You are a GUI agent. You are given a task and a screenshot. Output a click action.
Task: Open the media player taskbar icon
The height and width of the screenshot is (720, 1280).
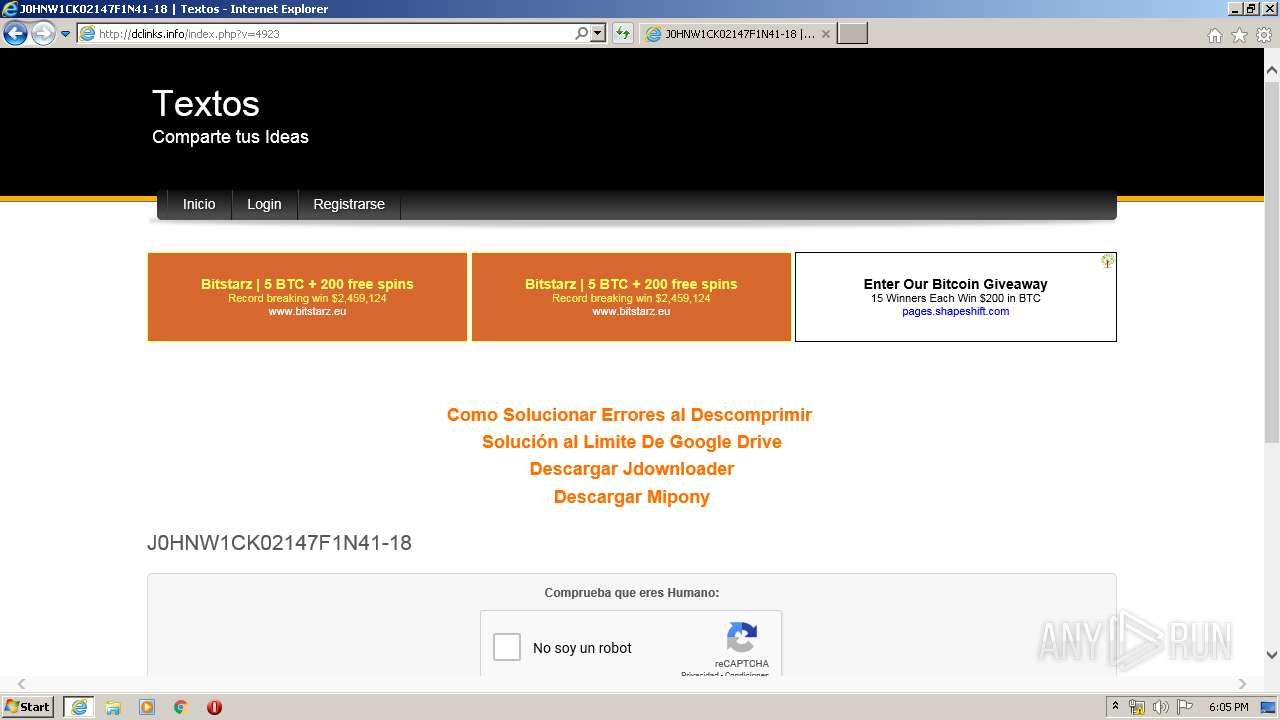click(147, 707)
